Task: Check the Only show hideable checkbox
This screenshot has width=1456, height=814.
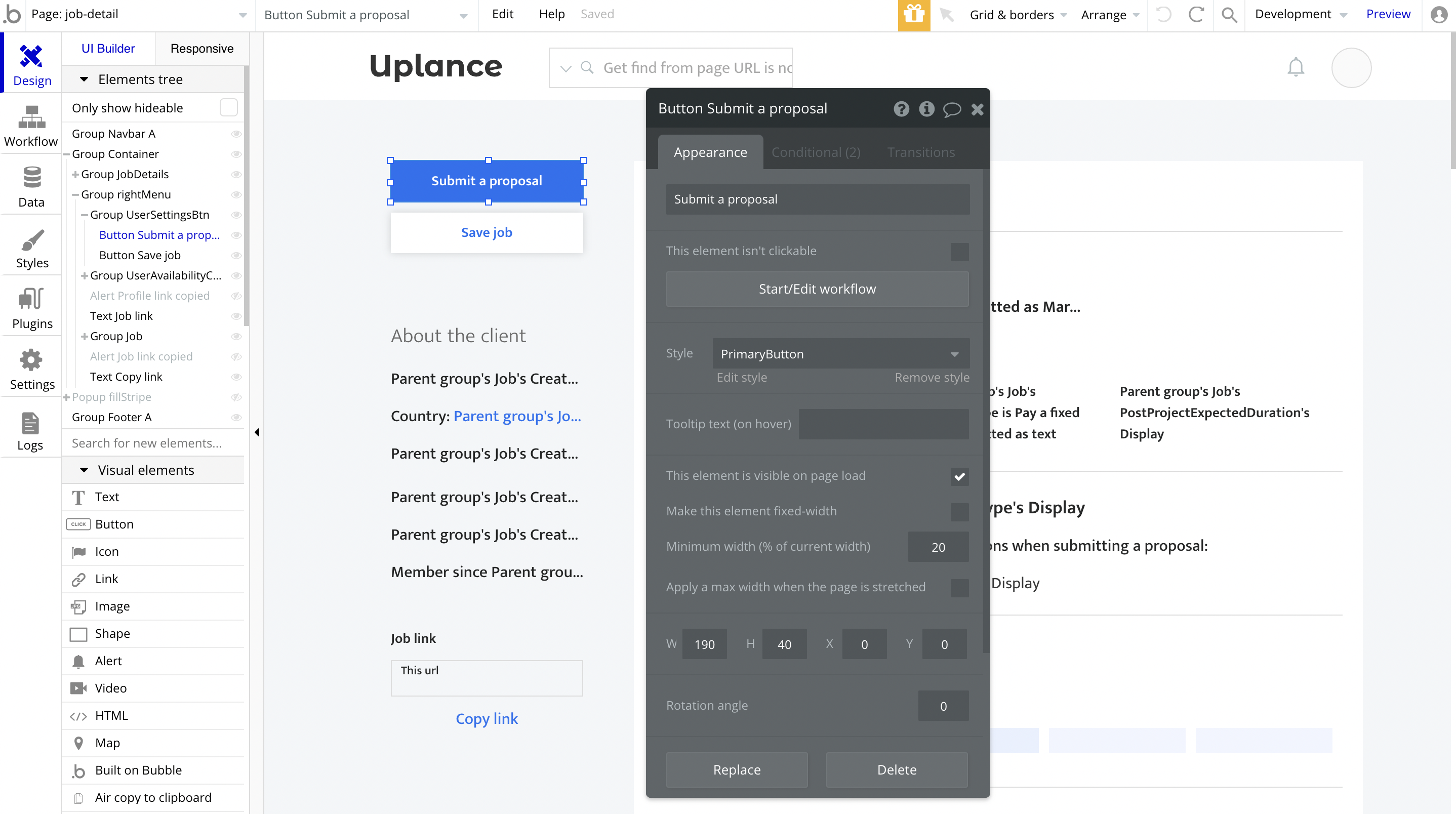Action: click(228, 107)
